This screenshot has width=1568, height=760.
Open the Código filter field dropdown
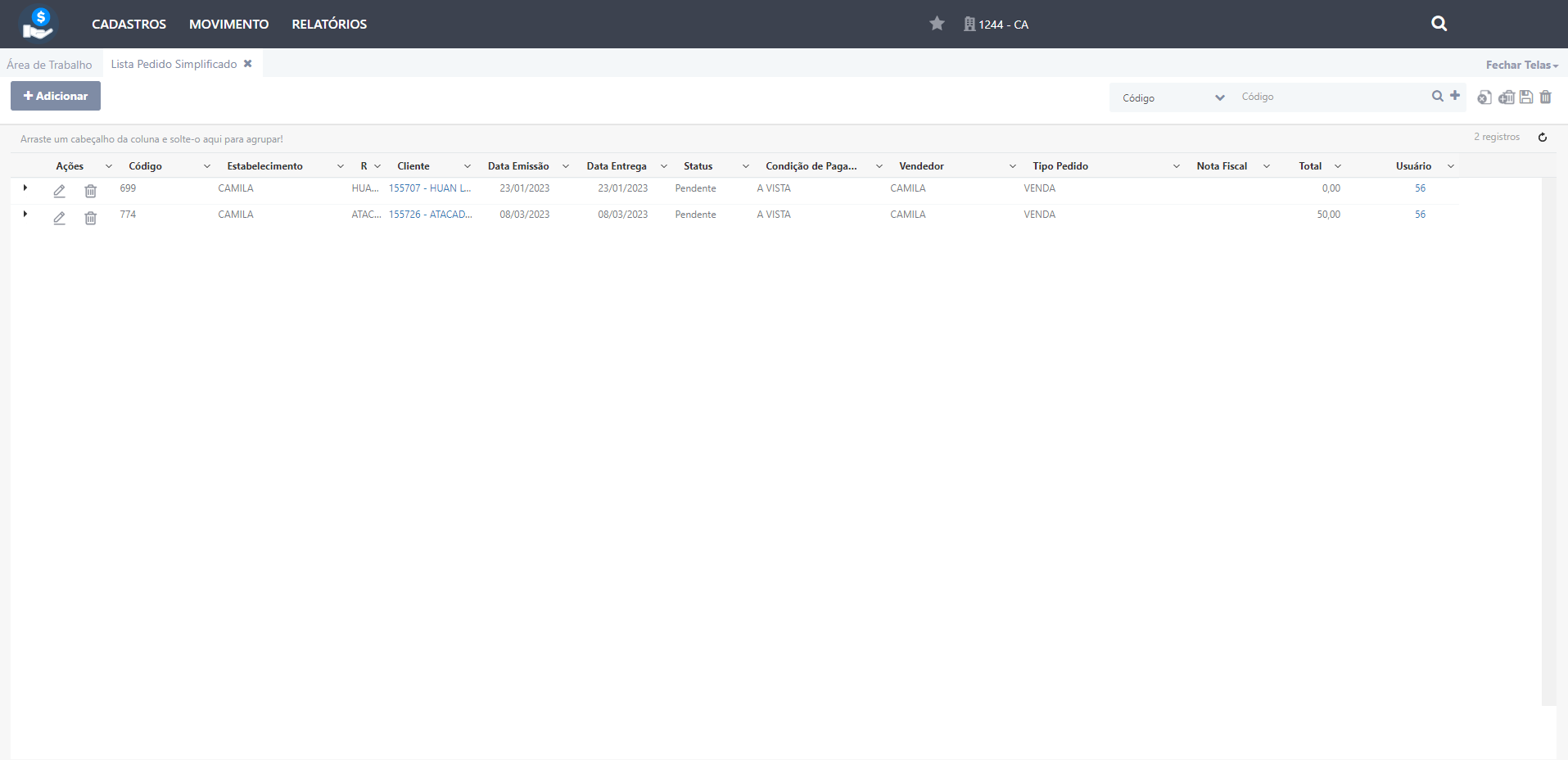1173,97
